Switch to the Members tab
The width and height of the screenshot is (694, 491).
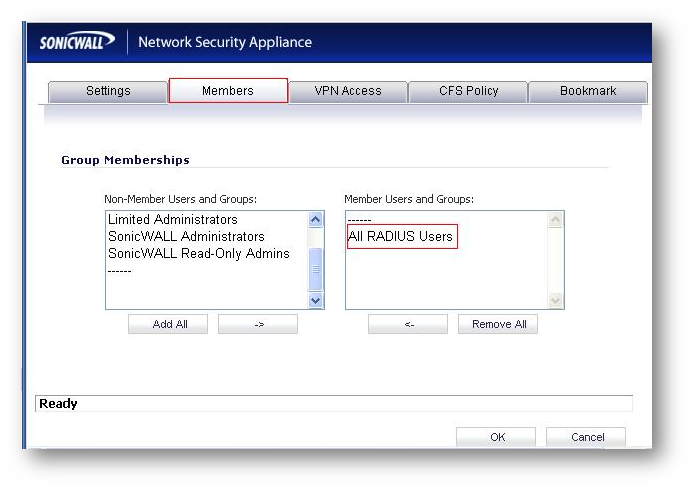click(228, 91)
